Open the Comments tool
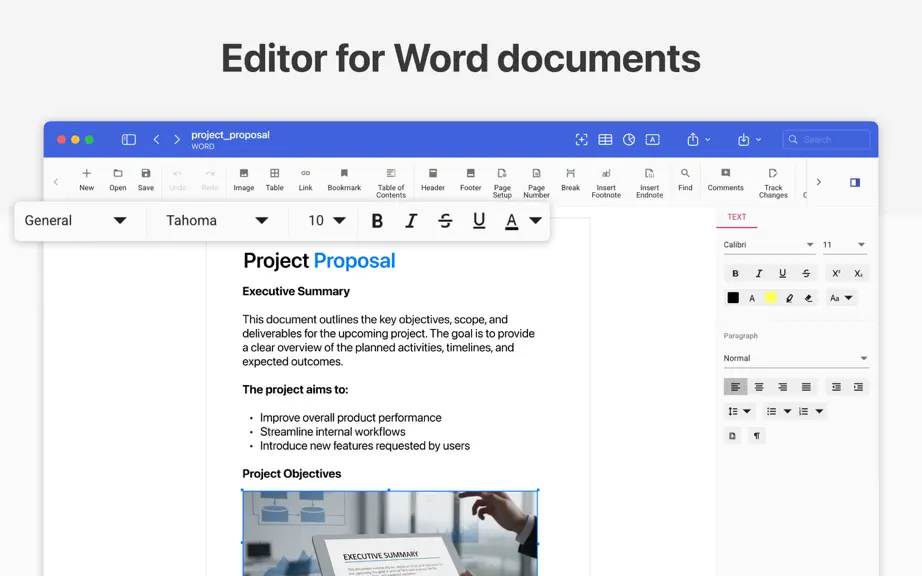Screen dimensions: 922x576 pos(725,179)
